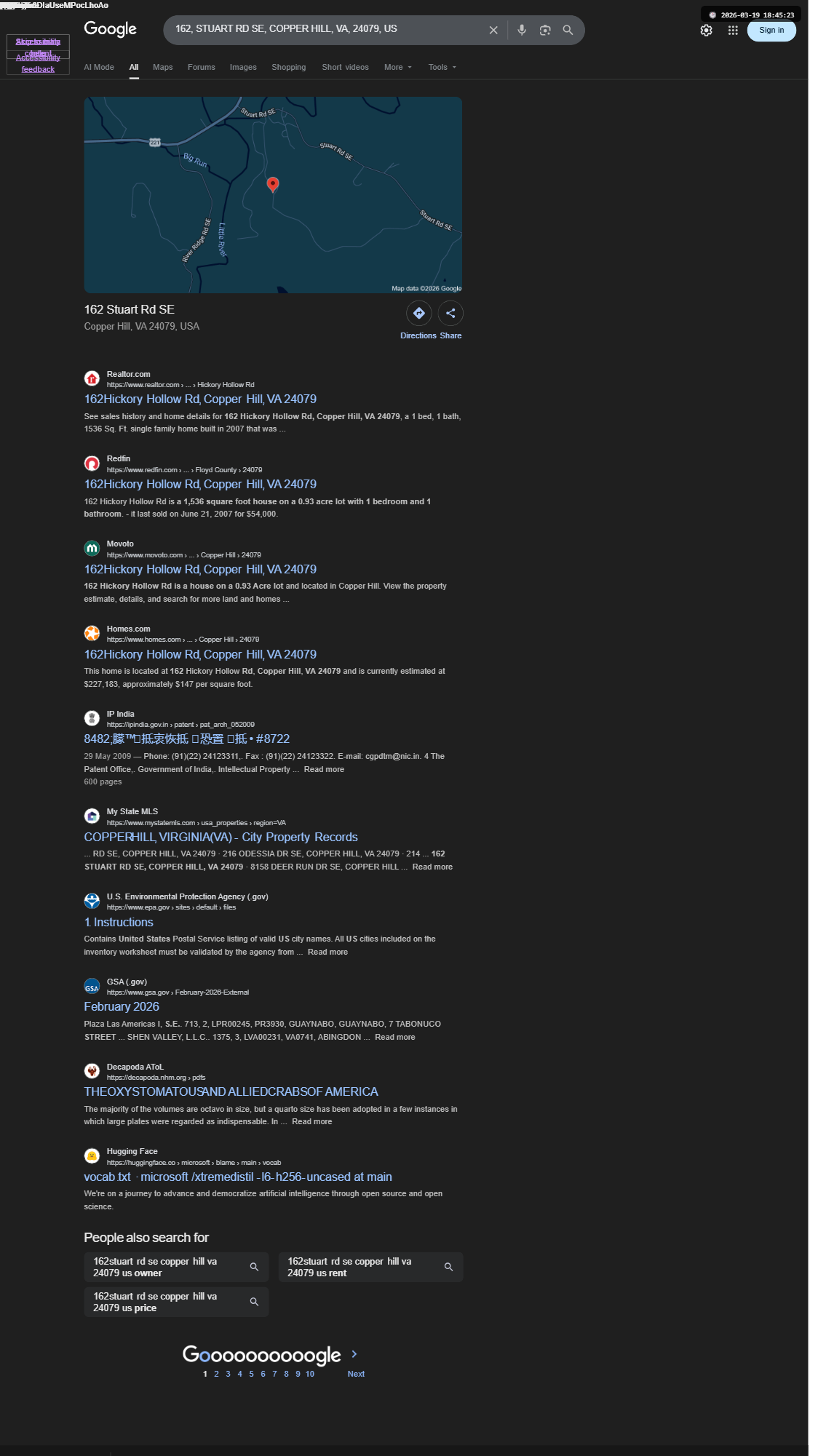Screen dimensions: 818x1456
Task: Clear the search box text
Action: tap(493, 30)
